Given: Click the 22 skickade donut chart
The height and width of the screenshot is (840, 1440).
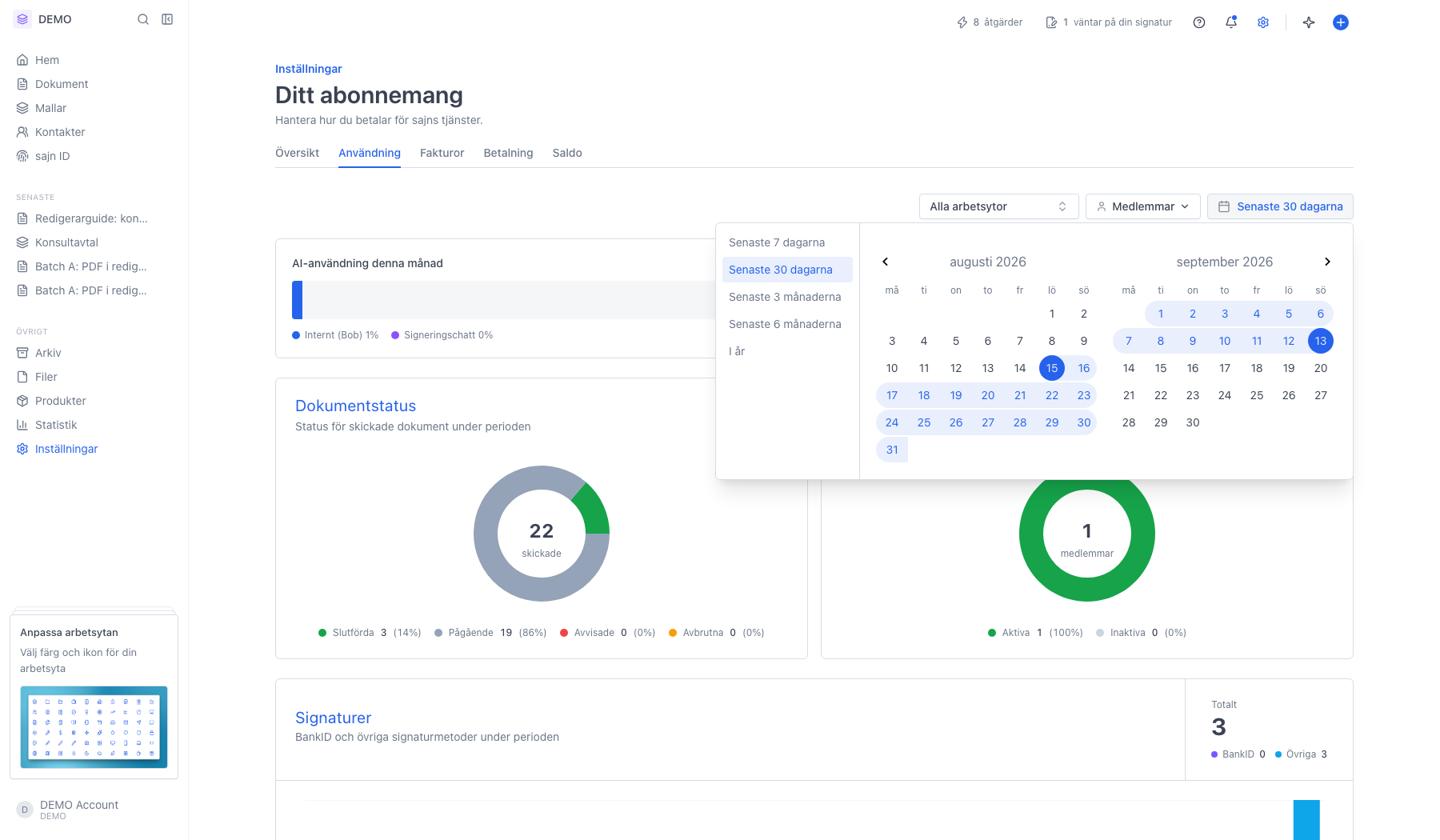Looking at the screenshot, I should (542, 534).
